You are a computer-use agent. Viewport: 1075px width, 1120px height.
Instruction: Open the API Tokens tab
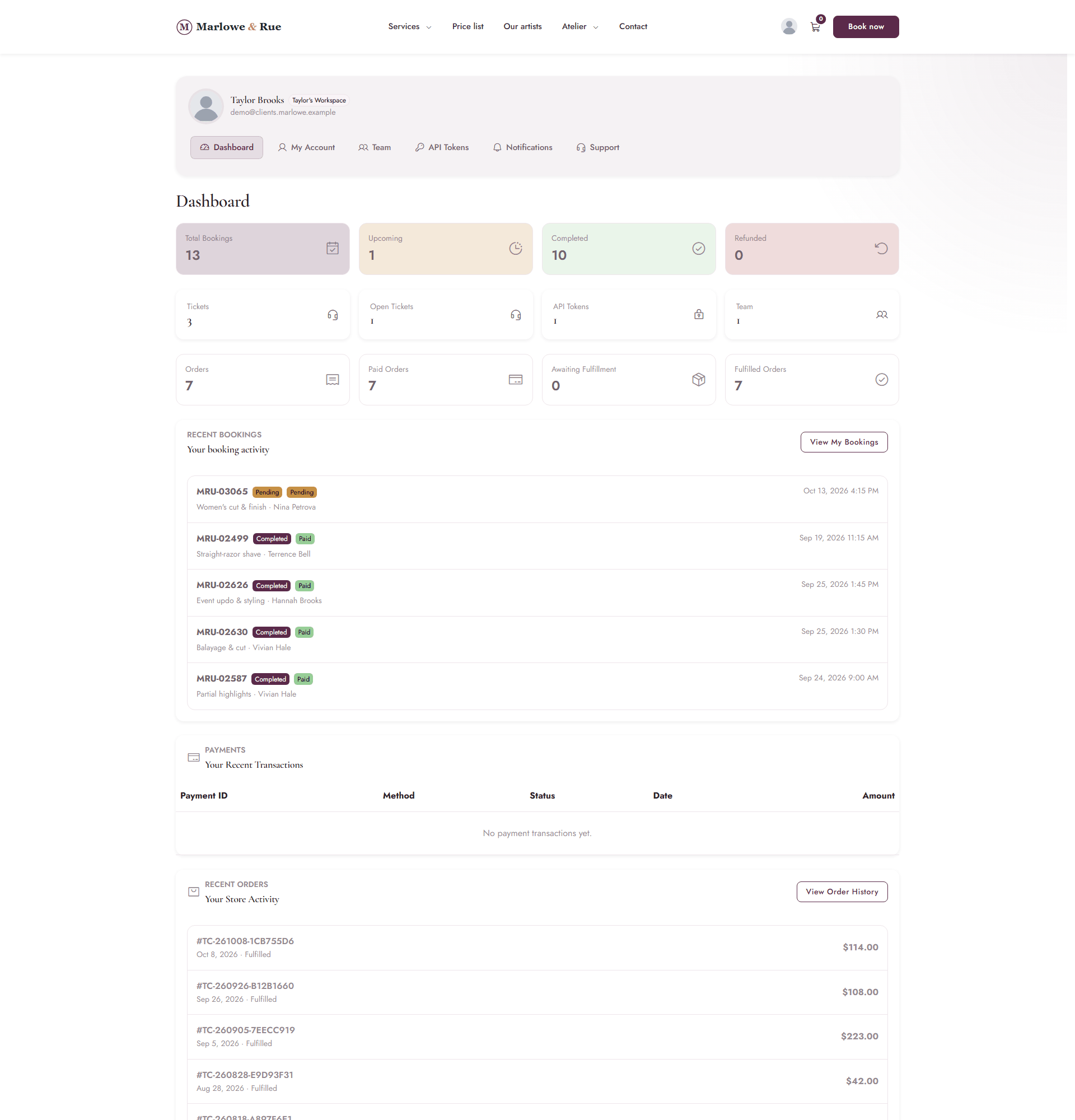pyautogui.click(x=442, y=147)
